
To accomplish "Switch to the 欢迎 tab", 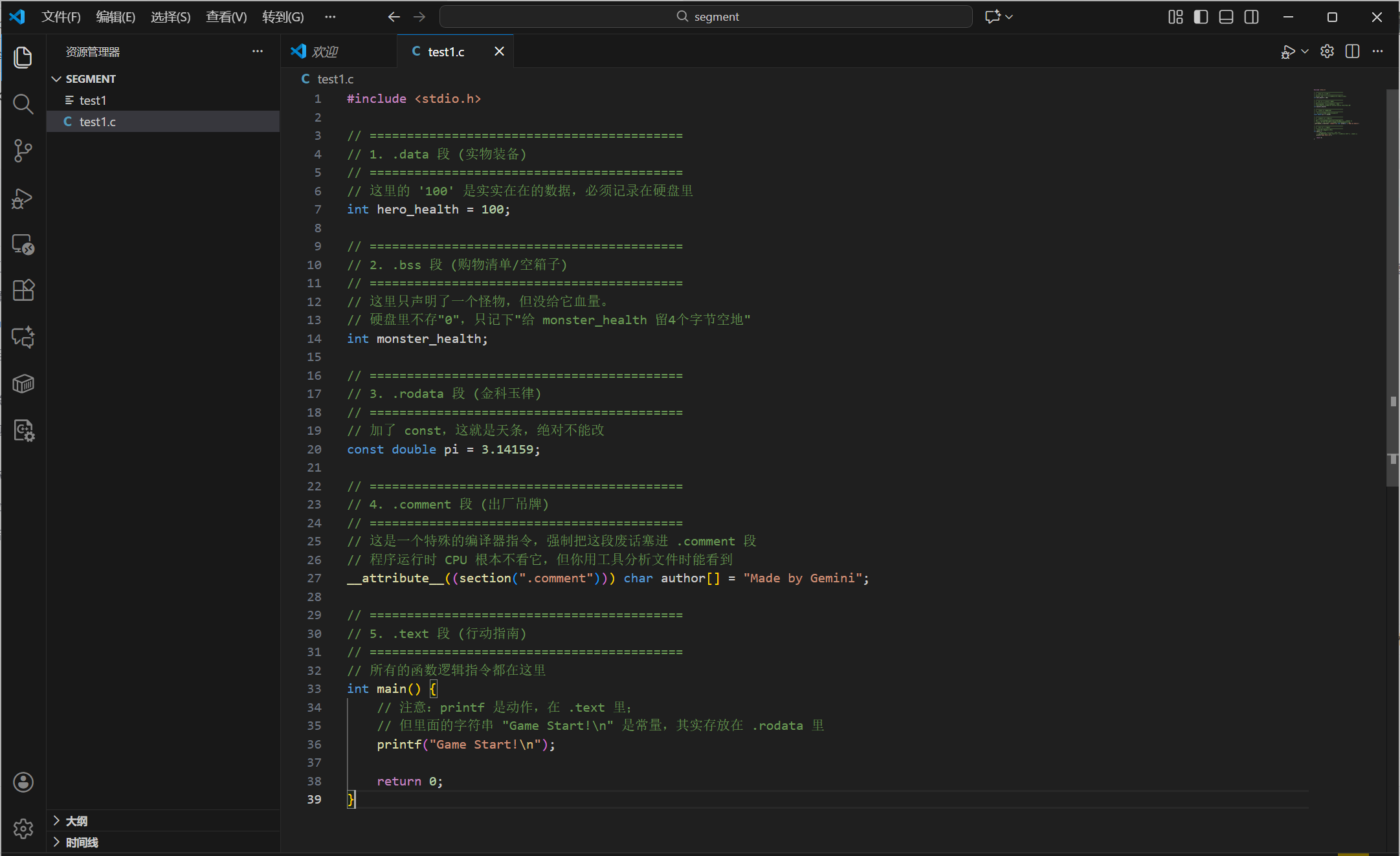I will (324, 52).
